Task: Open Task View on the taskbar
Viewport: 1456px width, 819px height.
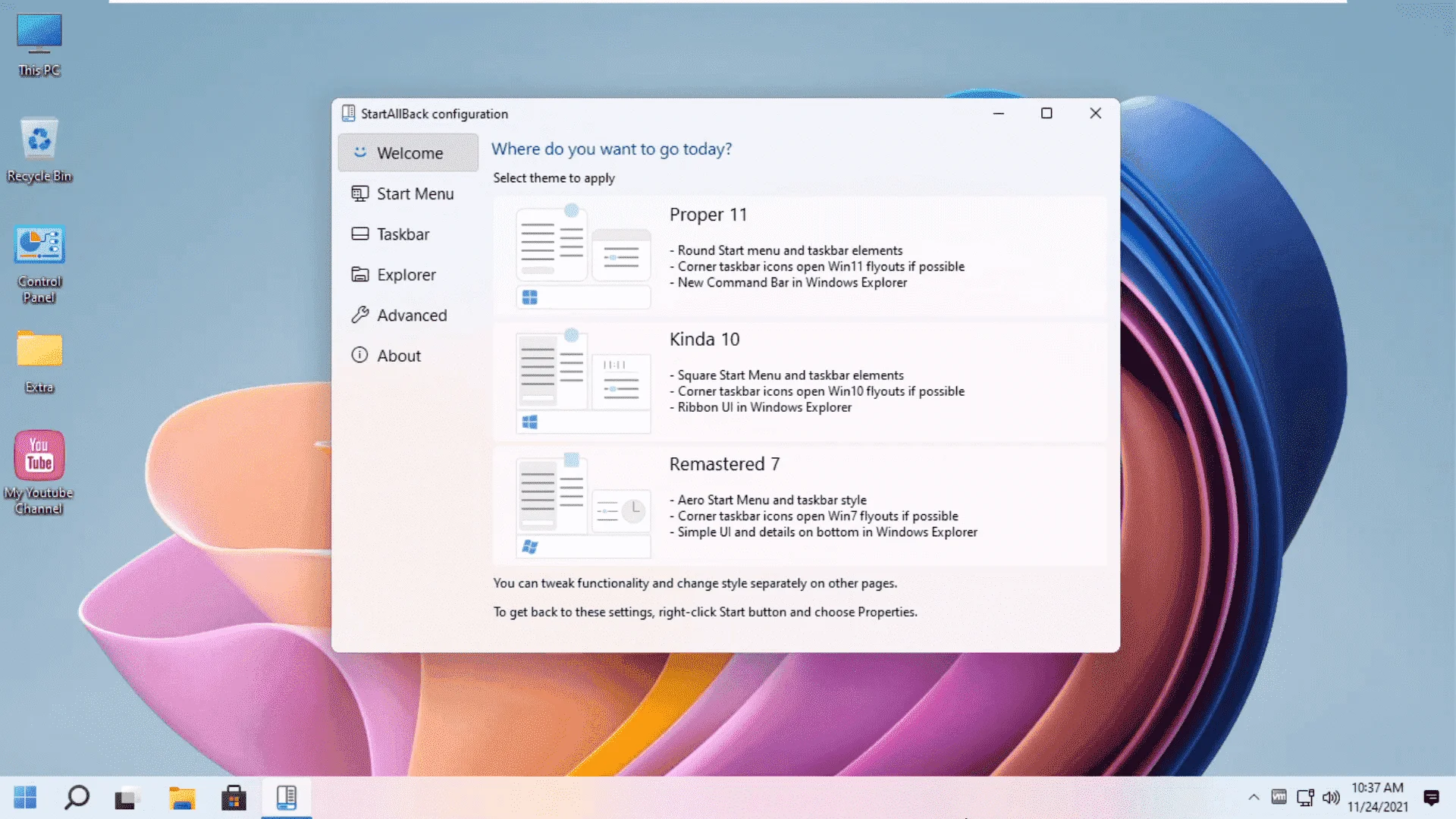Action: pos(125,798)
